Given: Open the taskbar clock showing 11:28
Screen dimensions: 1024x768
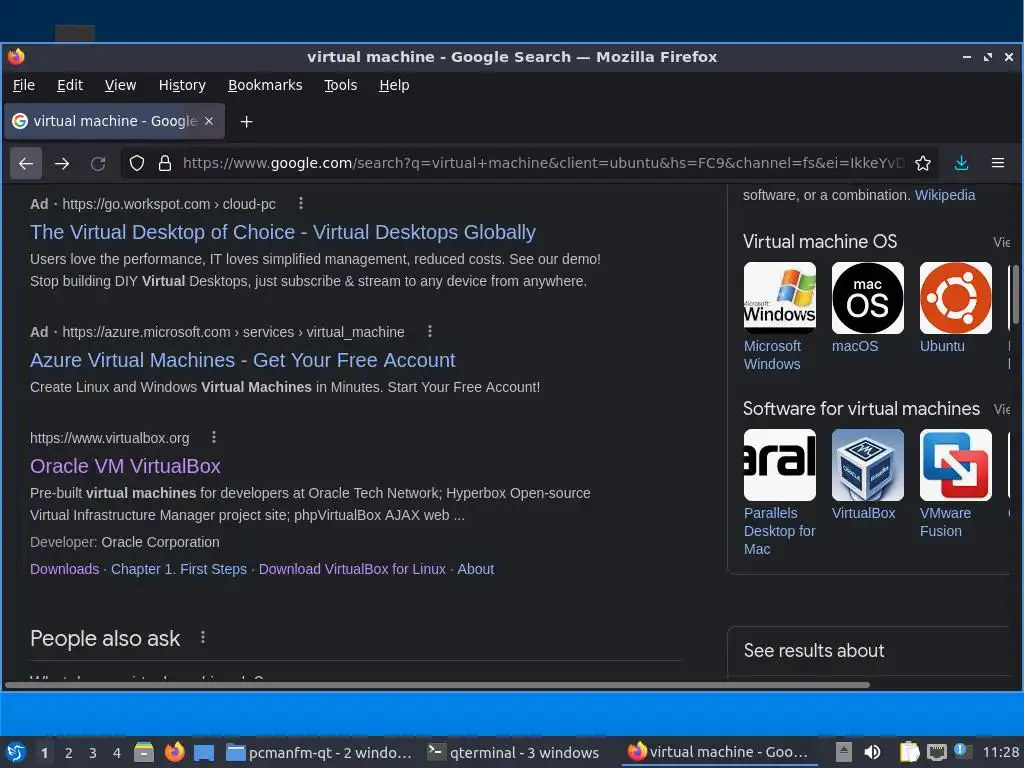Looking at the screenshot, I should coord(1000,752).
